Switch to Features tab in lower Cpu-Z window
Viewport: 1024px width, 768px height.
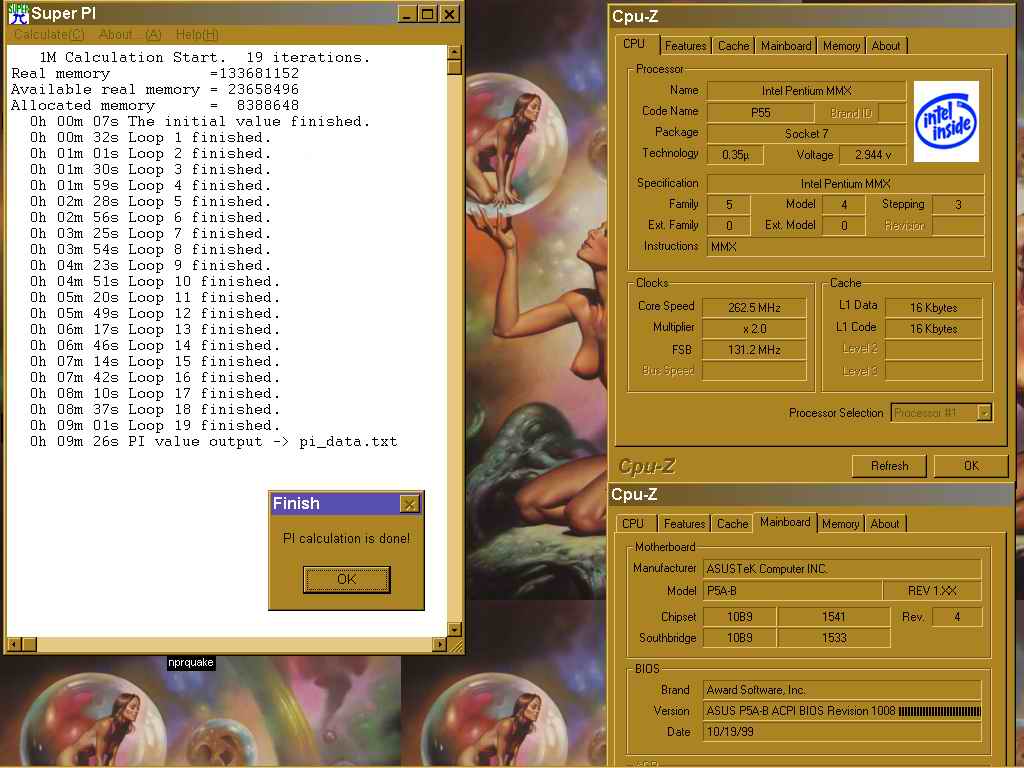[x=684, y=524]
